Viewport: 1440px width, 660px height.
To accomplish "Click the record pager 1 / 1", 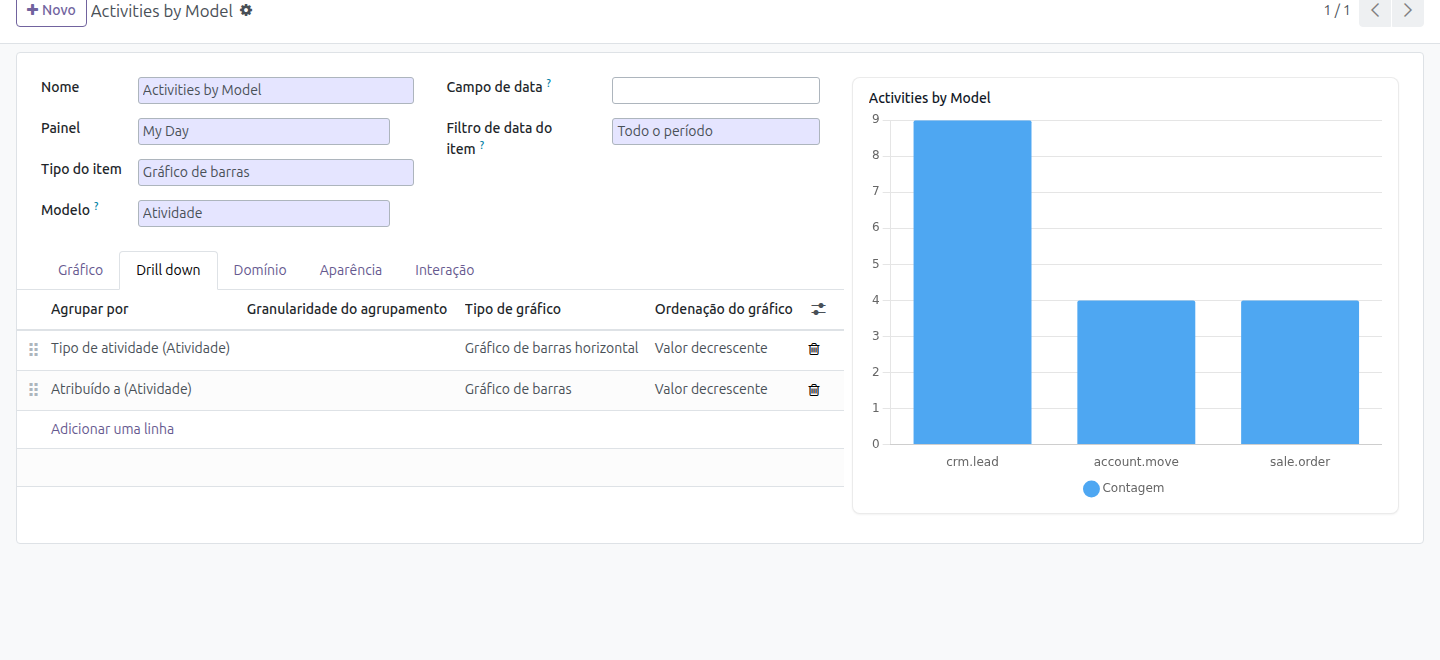I will click(1337, 11).
